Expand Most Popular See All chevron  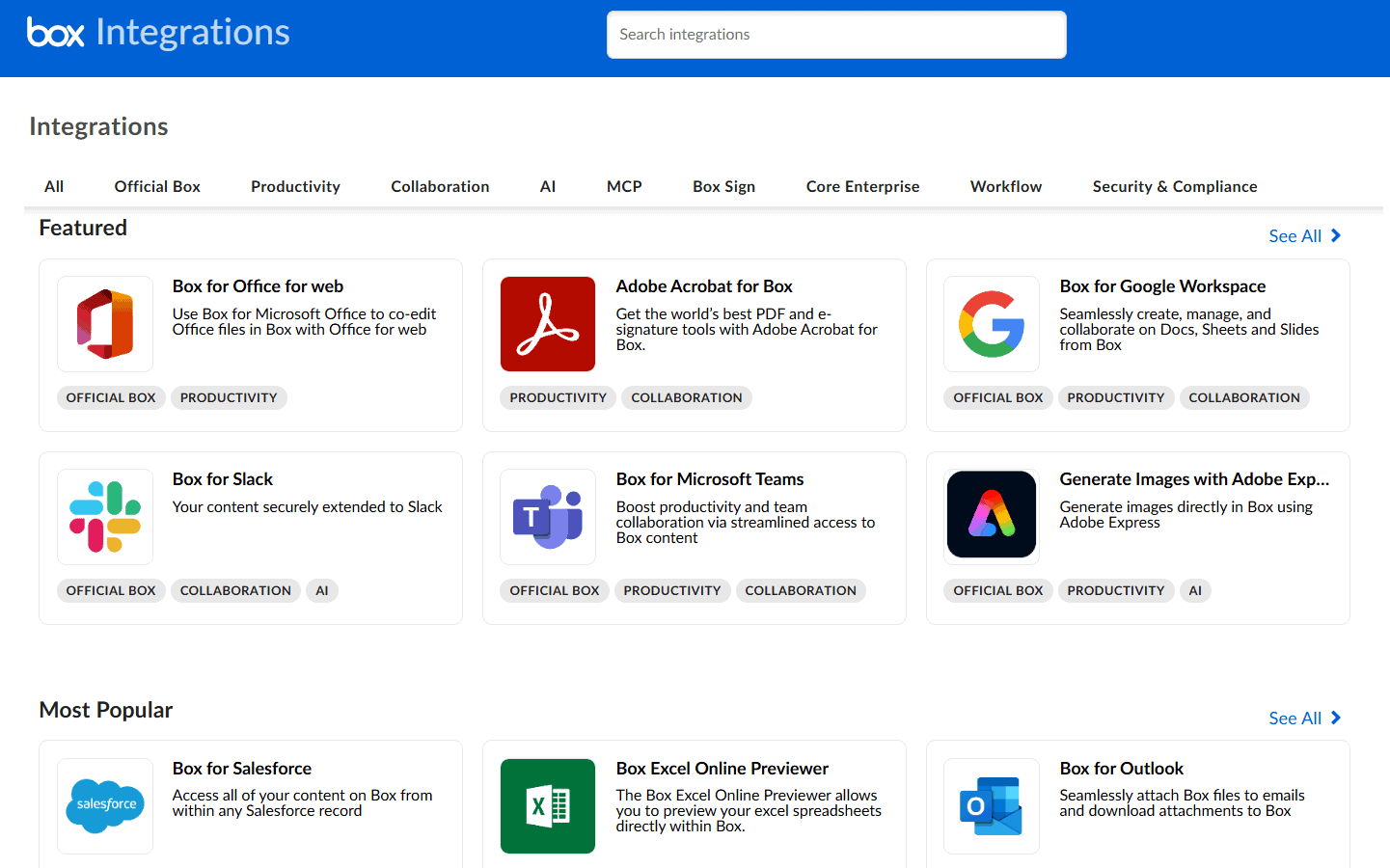pyautogui.click(x=1336, y=719)
